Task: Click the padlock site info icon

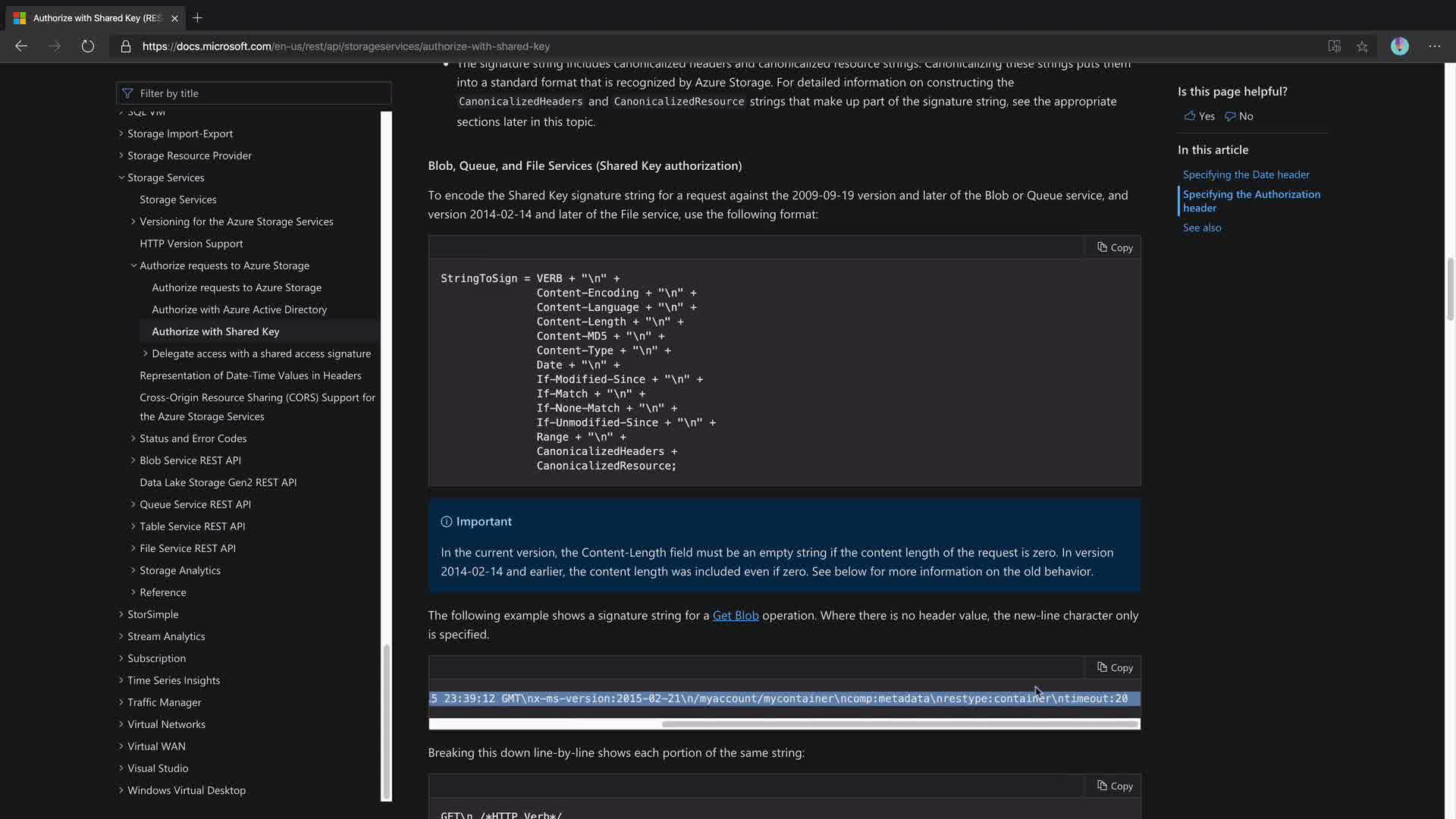Action: 126,46
